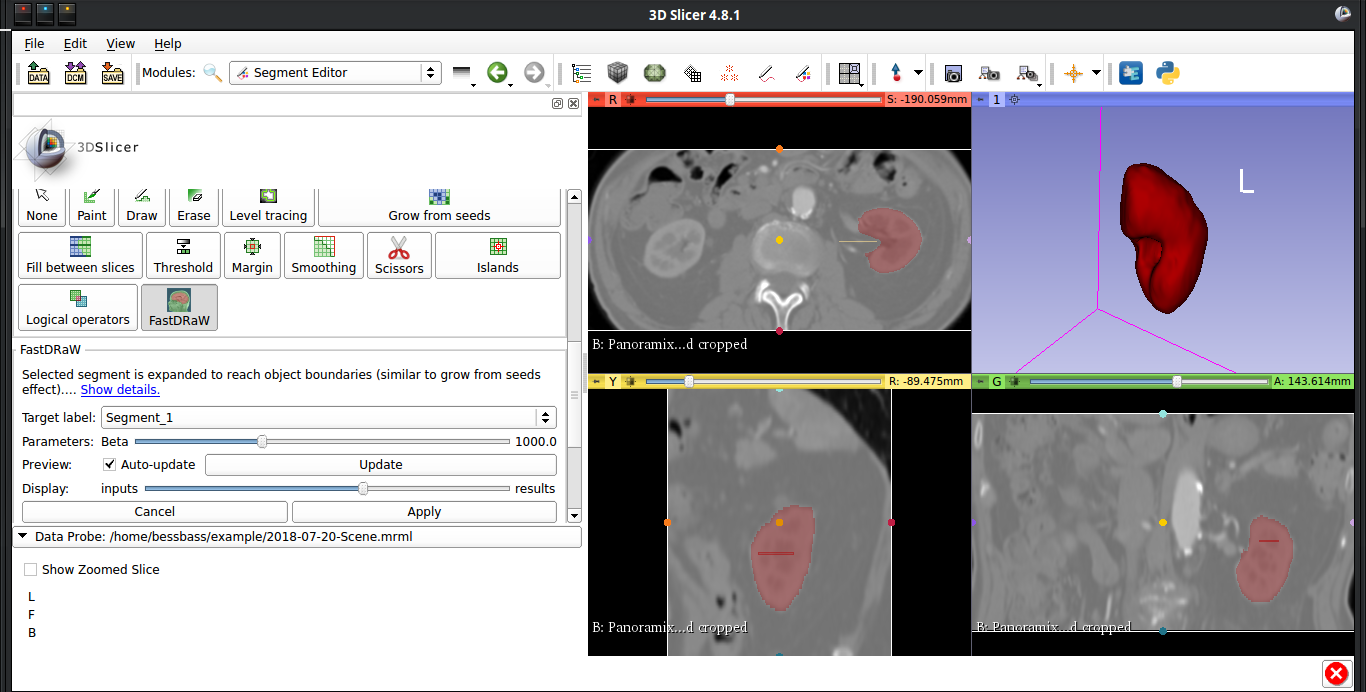Select the Paint effect
Screen dimensions: 1366x692
[x=91, y=205]
